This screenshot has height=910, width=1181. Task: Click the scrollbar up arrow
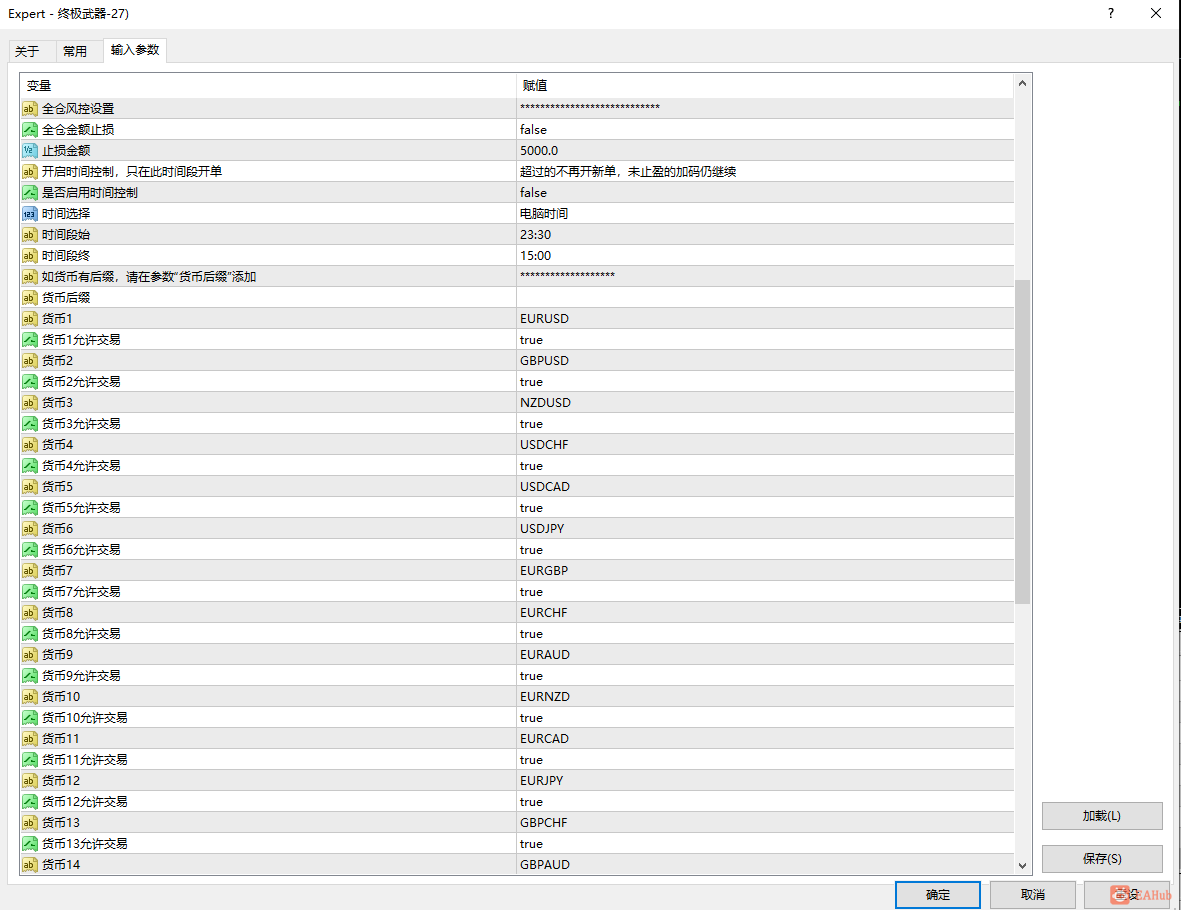pos(1022,84)
